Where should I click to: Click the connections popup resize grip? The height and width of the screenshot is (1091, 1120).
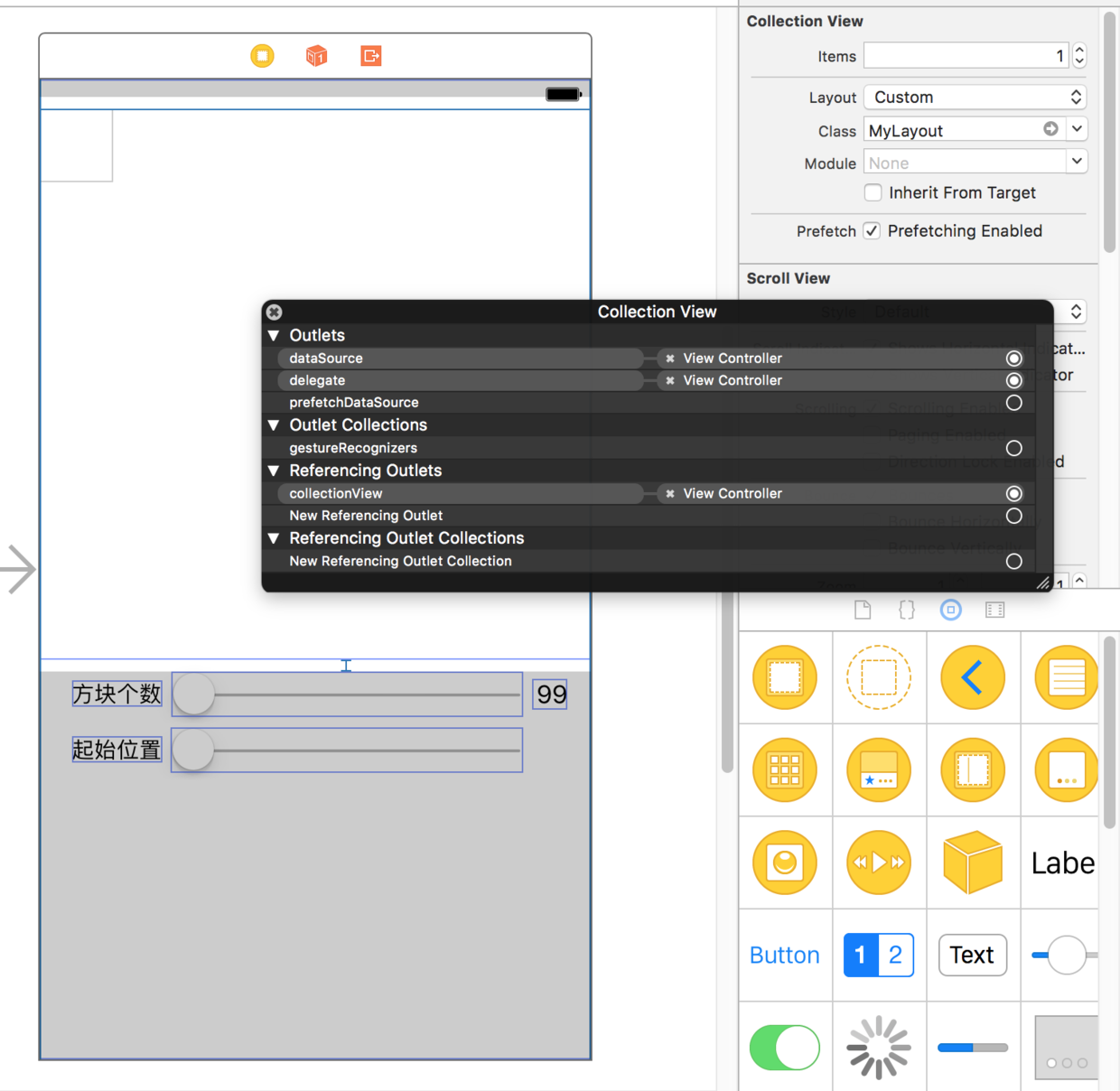pyautogui.click(x=1043, y=583)
